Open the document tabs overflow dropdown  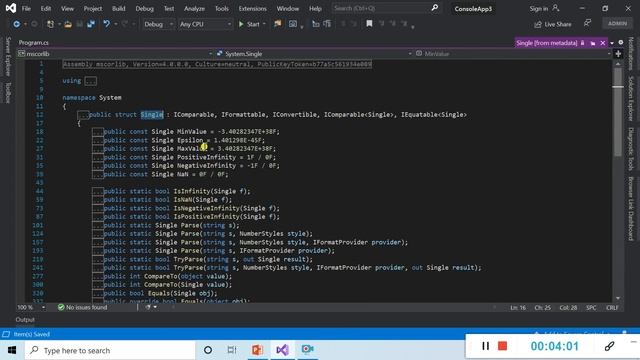click(x=612, y=43)
